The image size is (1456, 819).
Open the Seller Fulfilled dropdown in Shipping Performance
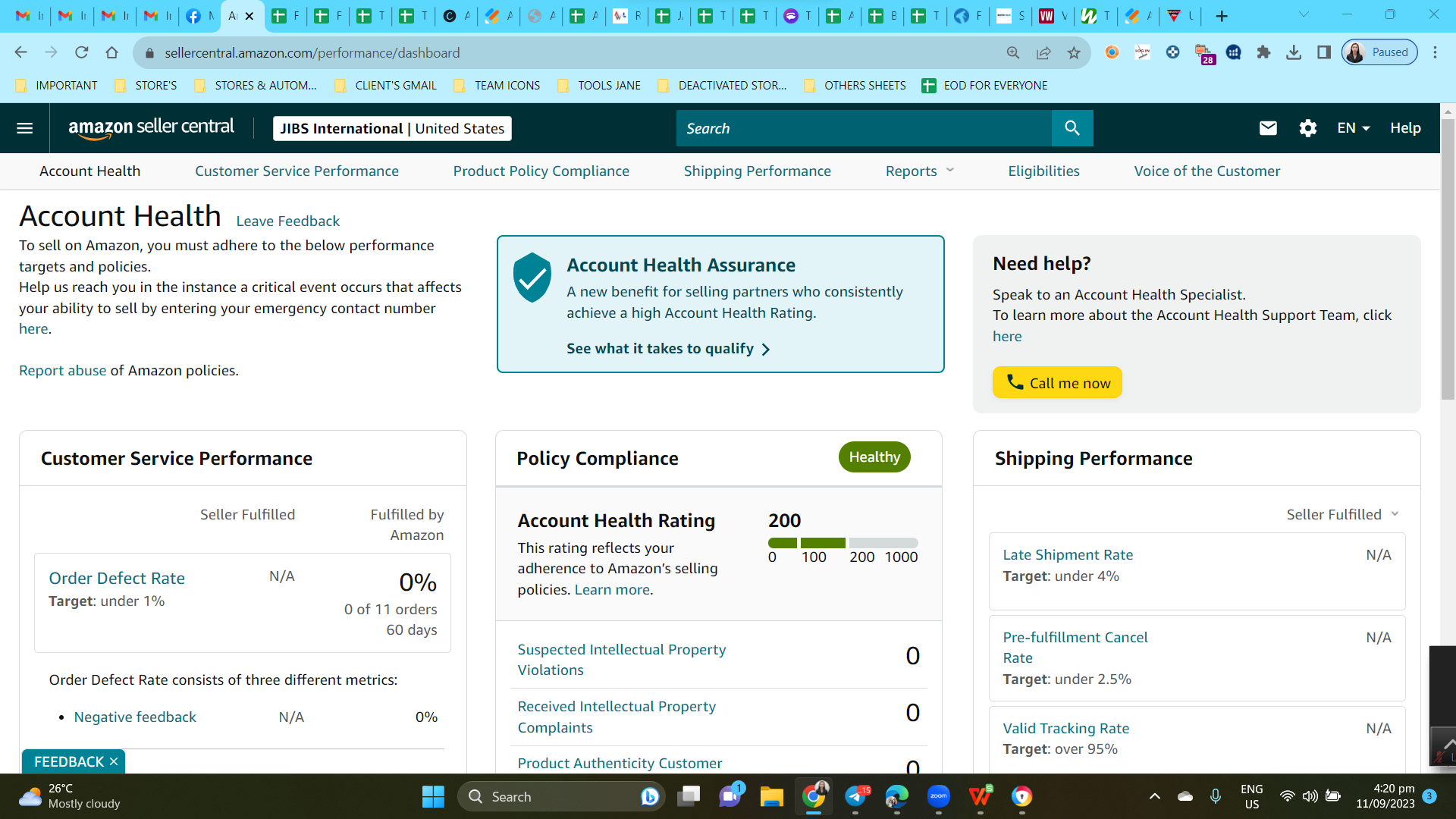click(x=1342, y=514)
